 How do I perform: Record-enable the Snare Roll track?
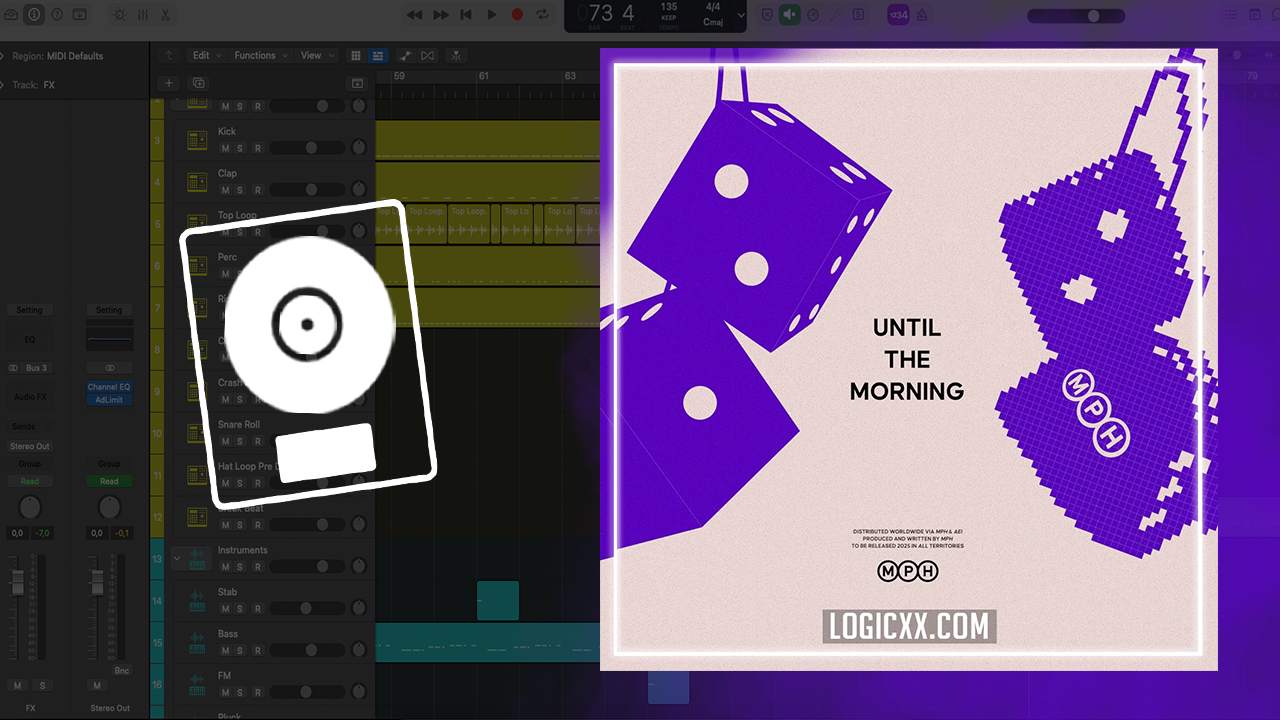coord(257,441)
